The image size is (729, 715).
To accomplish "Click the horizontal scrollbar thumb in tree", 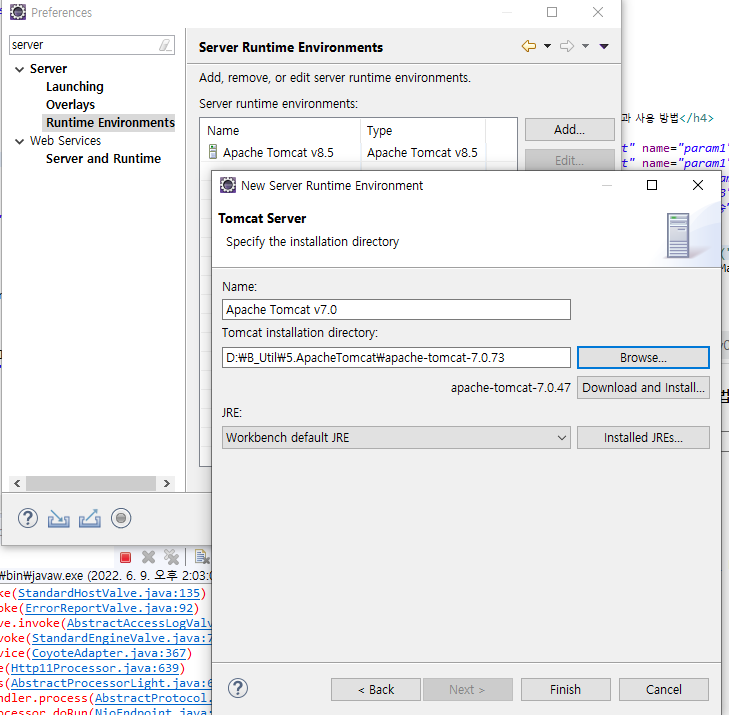I will click(x=91, y=483).
